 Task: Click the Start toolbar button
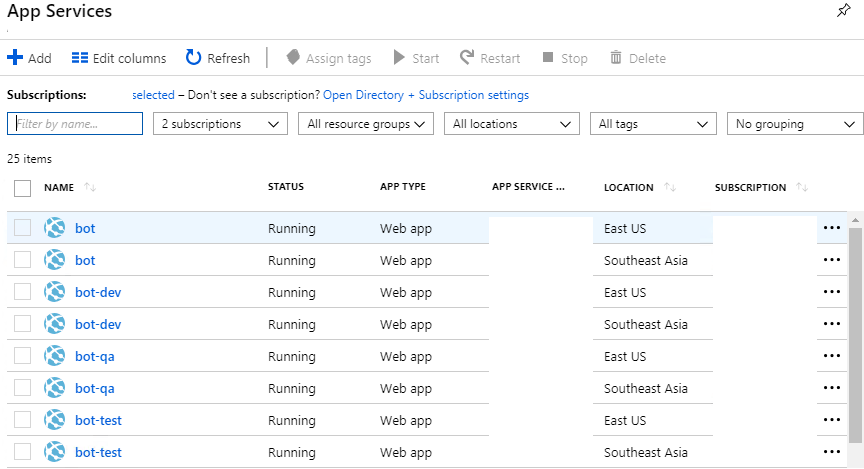pyautogui.click(x=417, y=58)
